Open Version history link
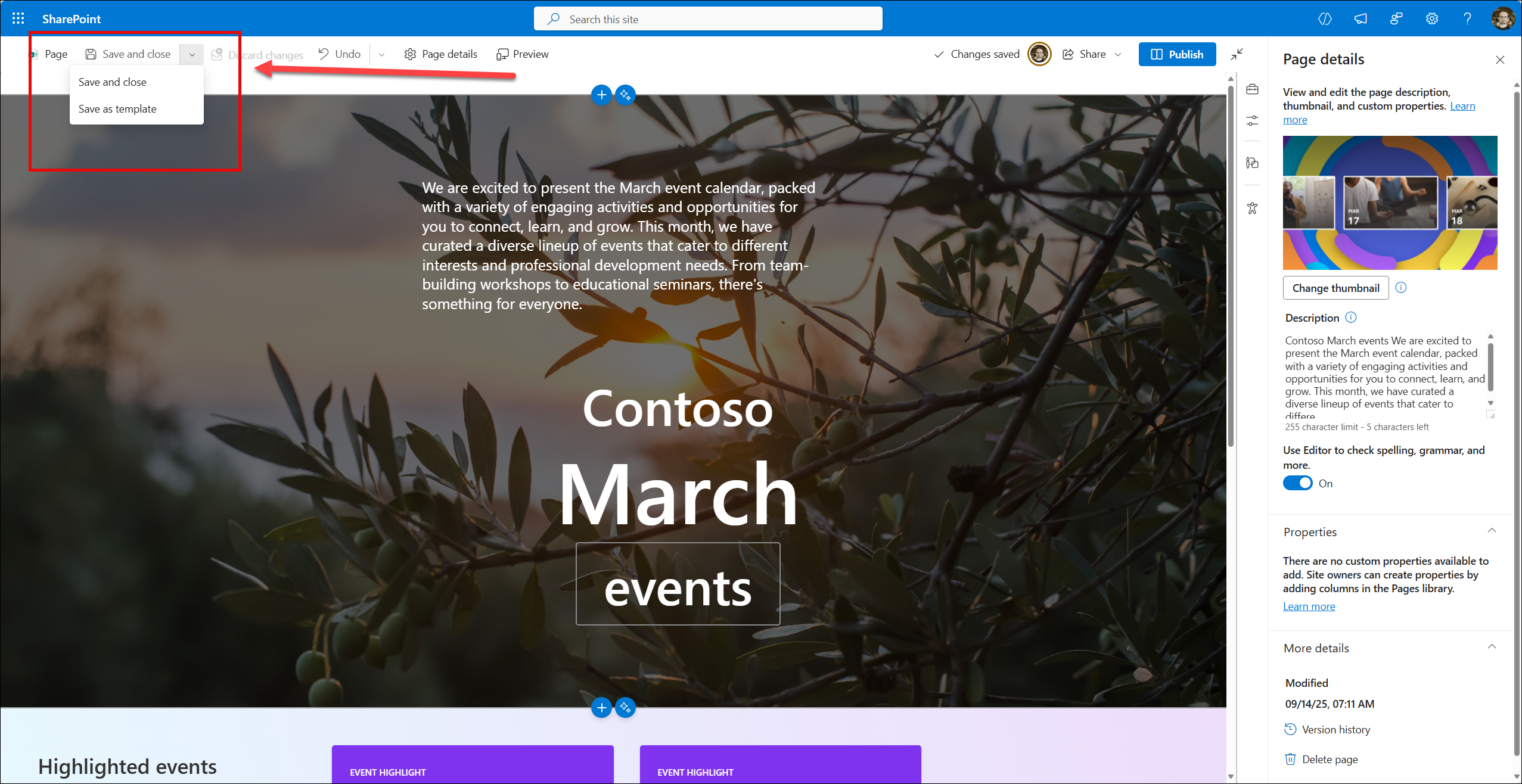 point(1335,730)
